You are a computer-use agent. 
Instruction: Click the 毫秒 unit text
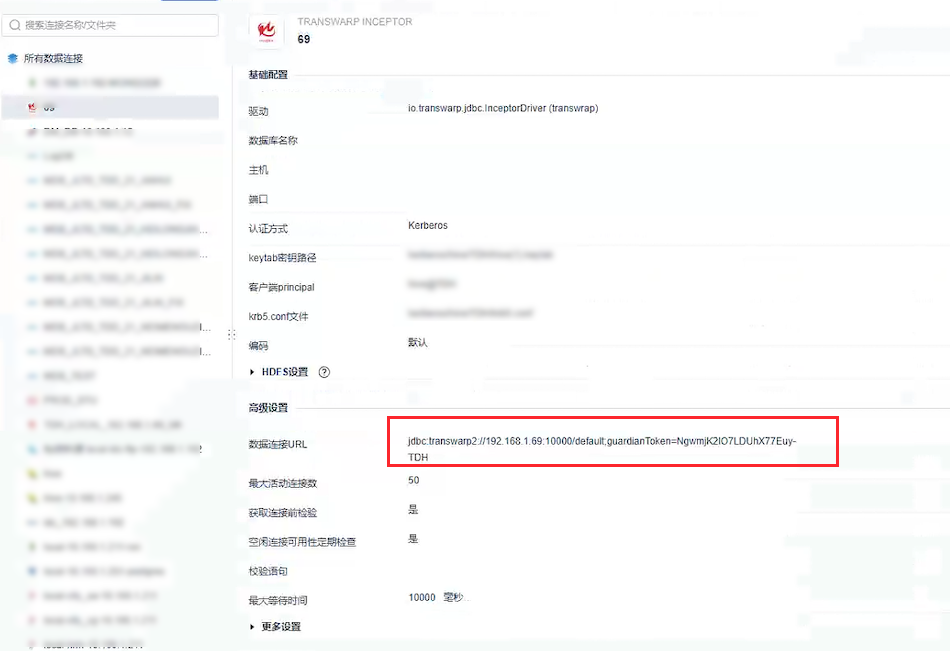453,598
